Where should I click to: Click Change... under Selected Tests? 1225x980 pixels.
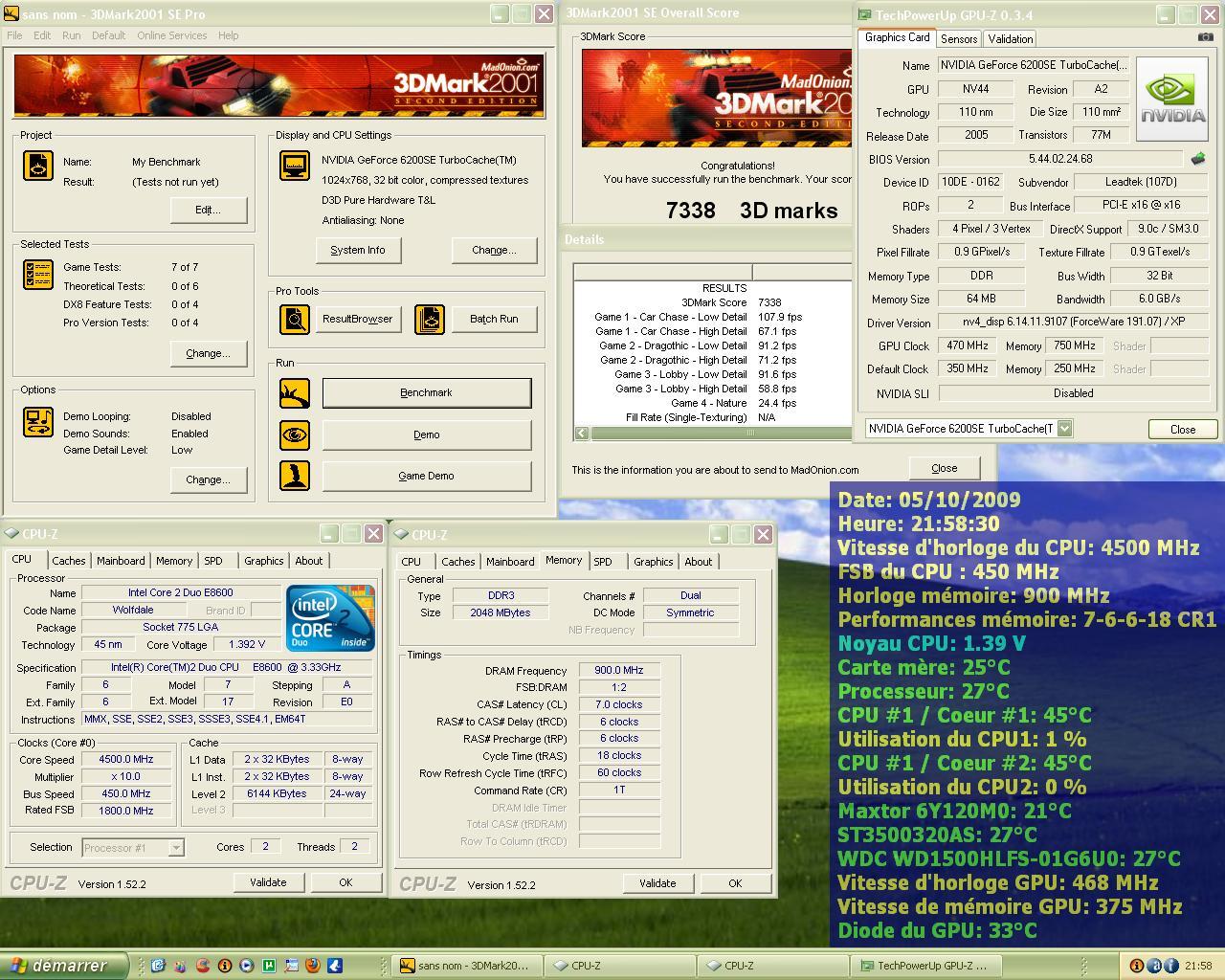coord(209,353)
